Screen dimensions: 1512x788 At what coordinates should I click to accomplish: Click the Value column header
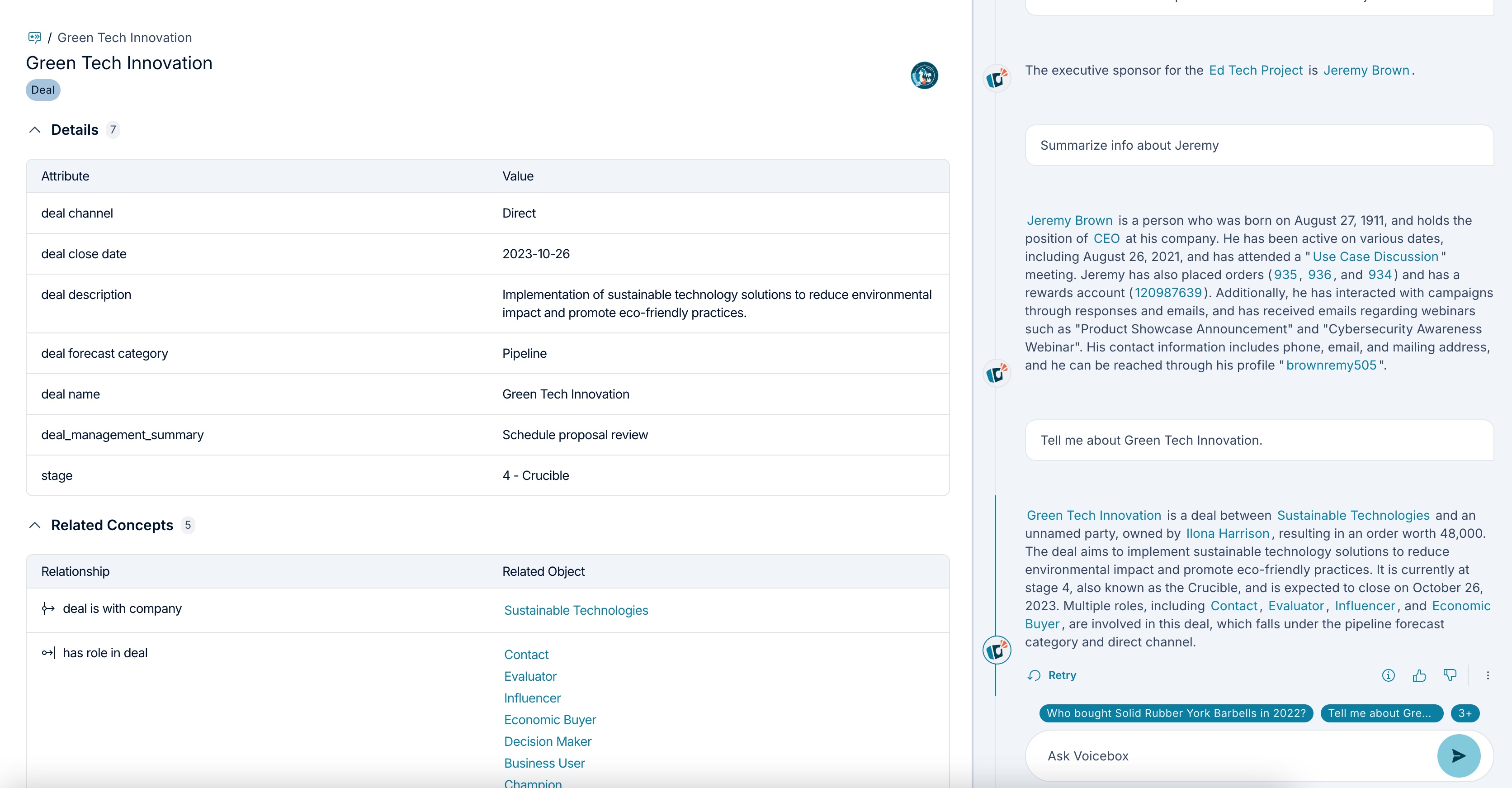(x=518, y=176)
